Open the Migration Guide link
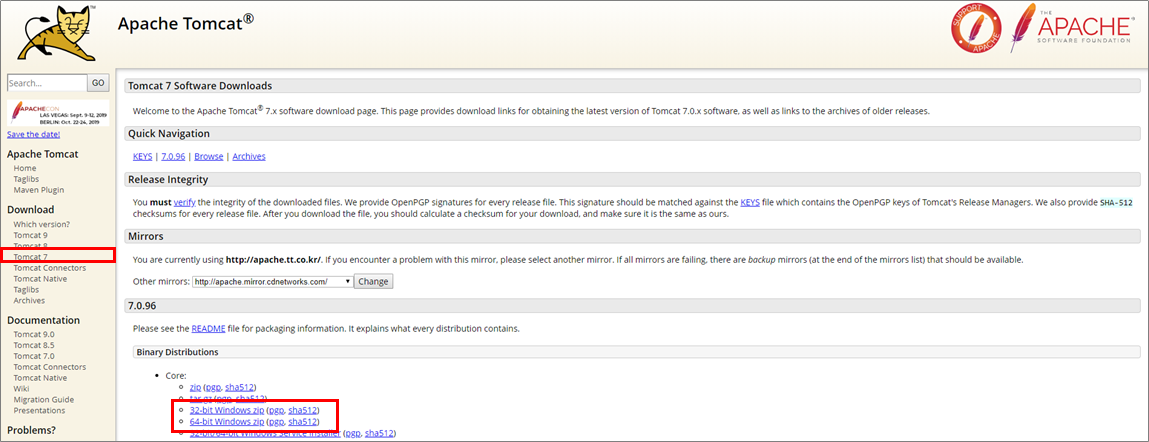Viewport: 1149px width, 442px height. tap(43, 400)
